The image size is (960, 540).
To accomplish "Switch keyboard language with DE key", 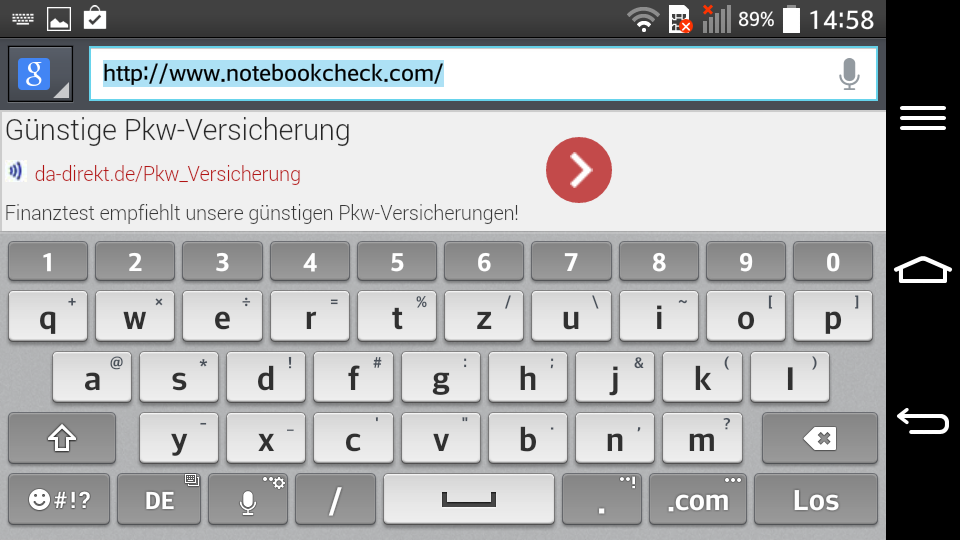I will (x=159, y=499).
